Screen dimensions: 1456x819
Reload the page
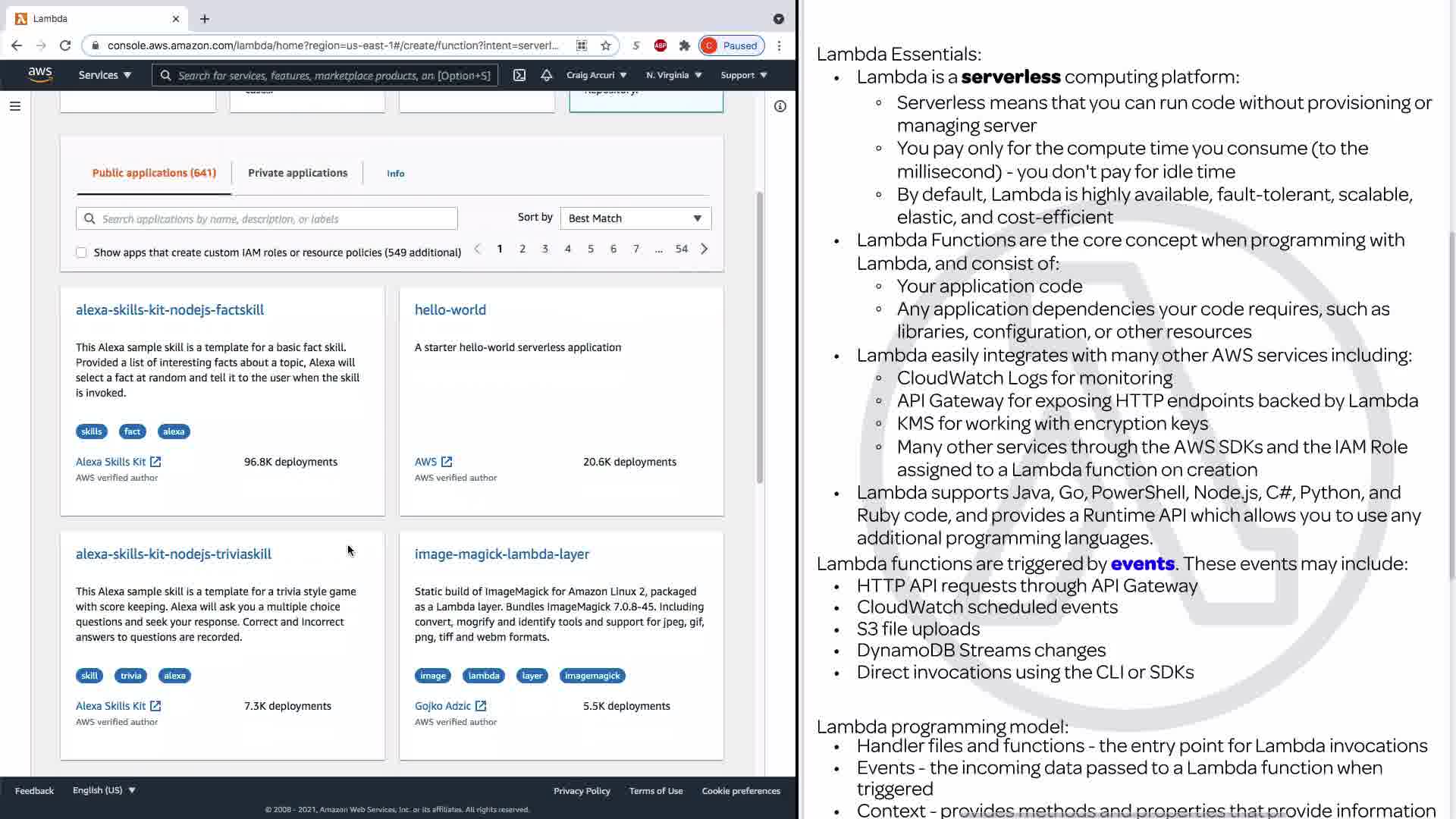coord(65,45)
